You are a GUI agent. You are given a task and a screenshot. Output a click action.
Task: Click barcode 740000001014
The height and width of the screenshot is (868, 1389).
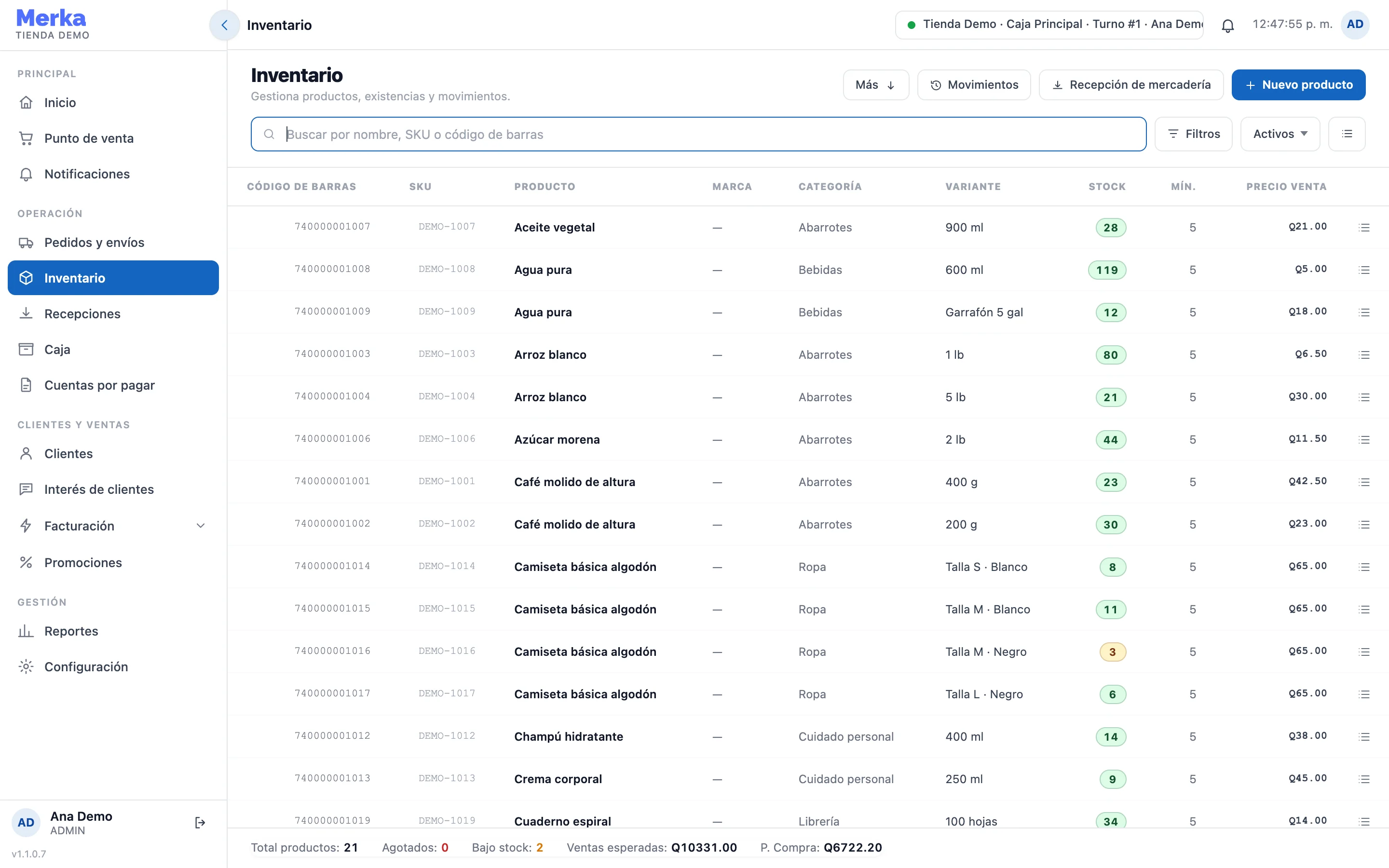tap(332, 566)
